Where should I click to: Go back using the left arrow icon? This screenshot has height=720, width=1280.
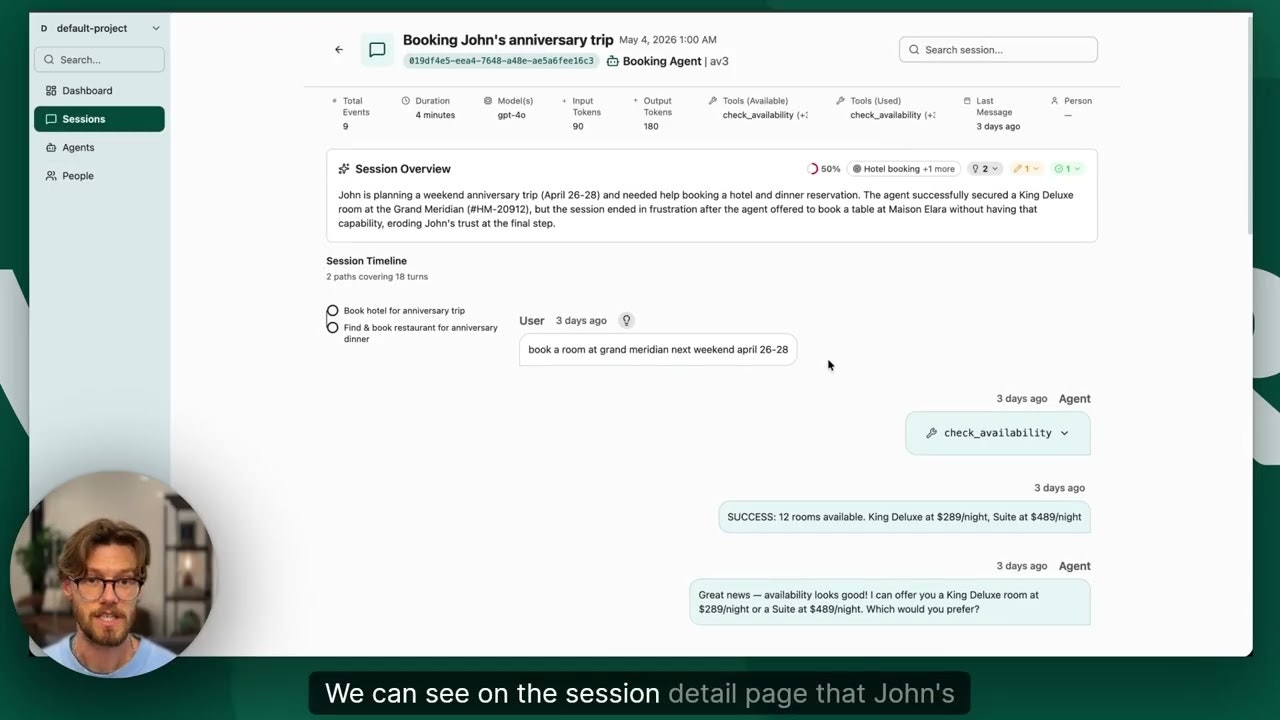click(339, 50)
